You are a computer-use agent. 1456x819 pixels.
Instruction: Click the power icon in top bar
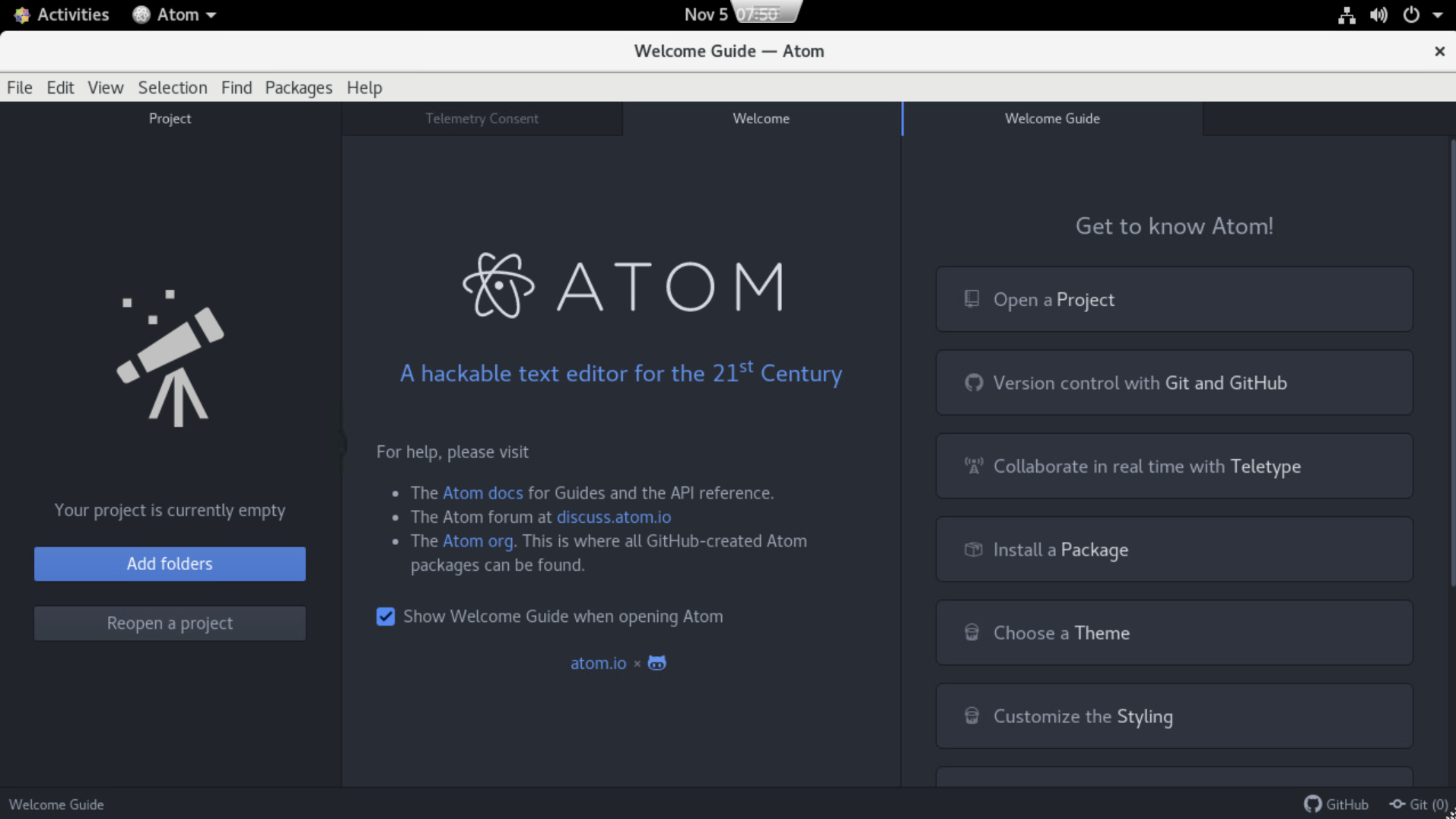point(1411,14)
